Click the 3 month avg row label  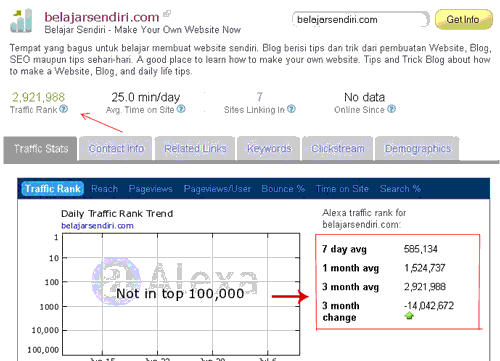tap(350, 287)
